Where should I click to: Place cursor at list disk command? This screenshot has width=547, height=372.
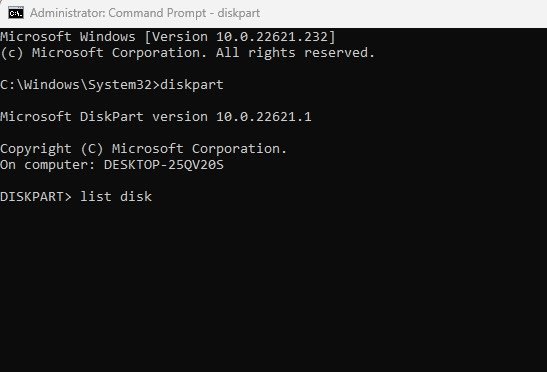click(x=116, y=196)
